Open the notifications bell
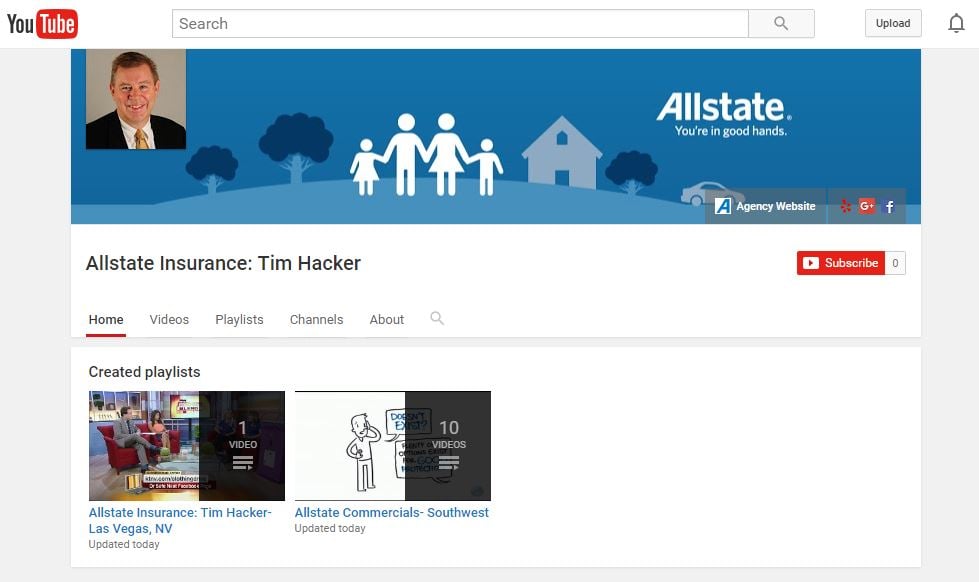Screen dimensions: 979x582 coord(956,24)
